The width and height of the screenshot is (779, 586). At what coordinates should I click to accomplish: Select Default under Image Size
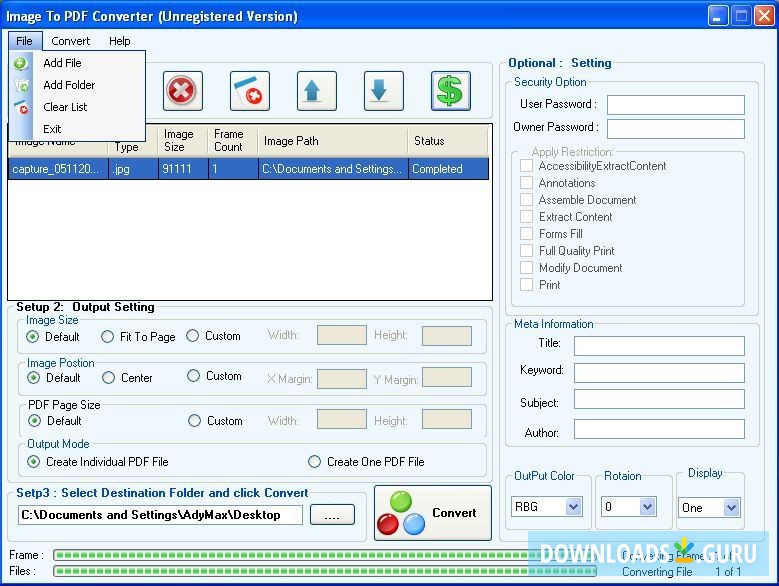coord(33,337)
